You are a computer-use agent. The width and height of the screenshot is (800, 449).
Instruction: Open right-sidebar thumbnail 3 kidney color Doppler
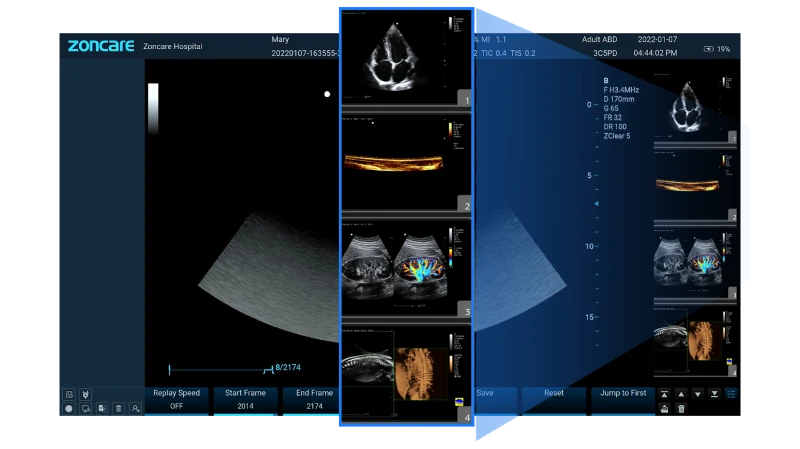[695, 264]
